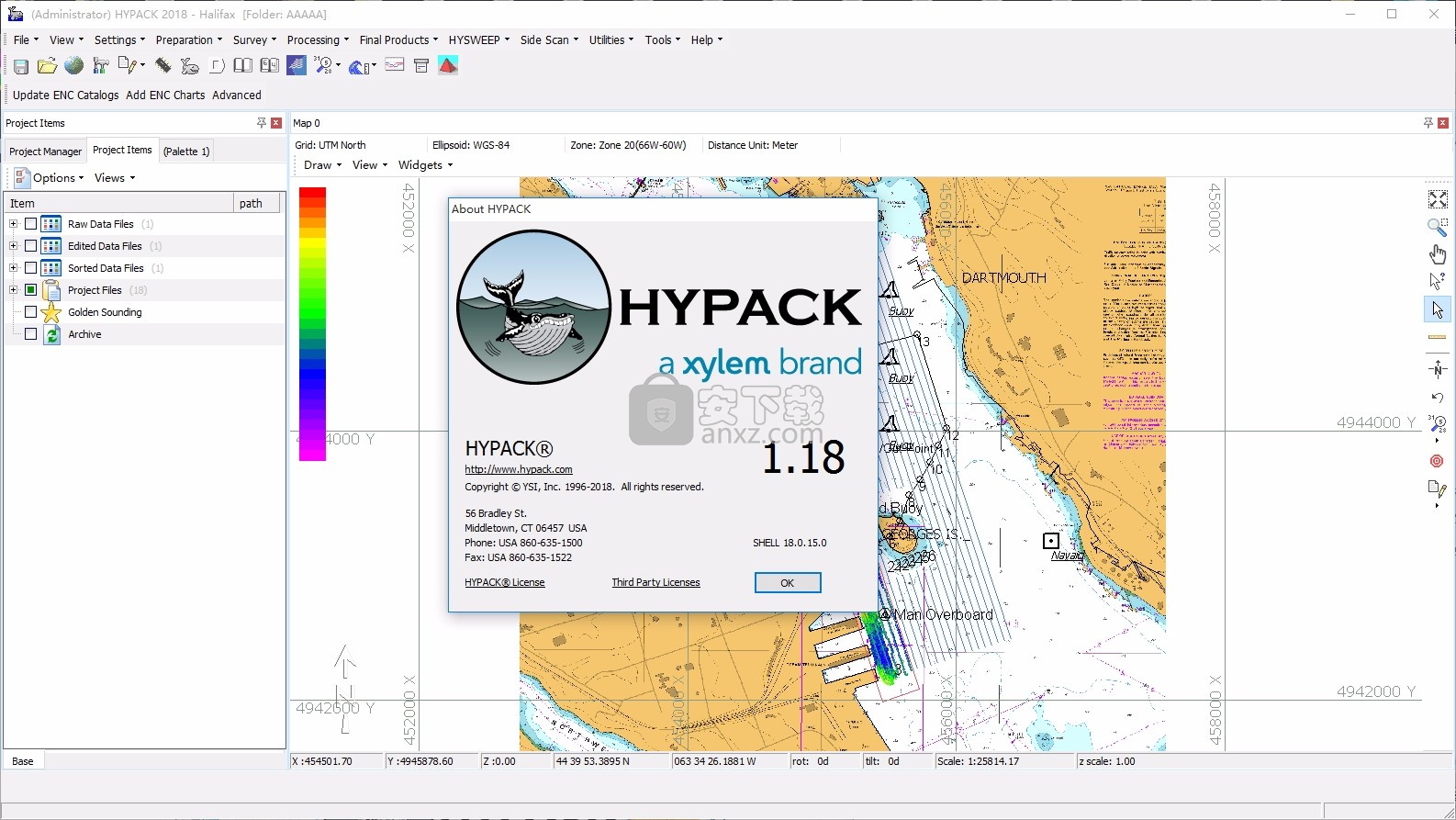
Task: Click the cross-section graph toolbar icon
Action: [395, 66]
